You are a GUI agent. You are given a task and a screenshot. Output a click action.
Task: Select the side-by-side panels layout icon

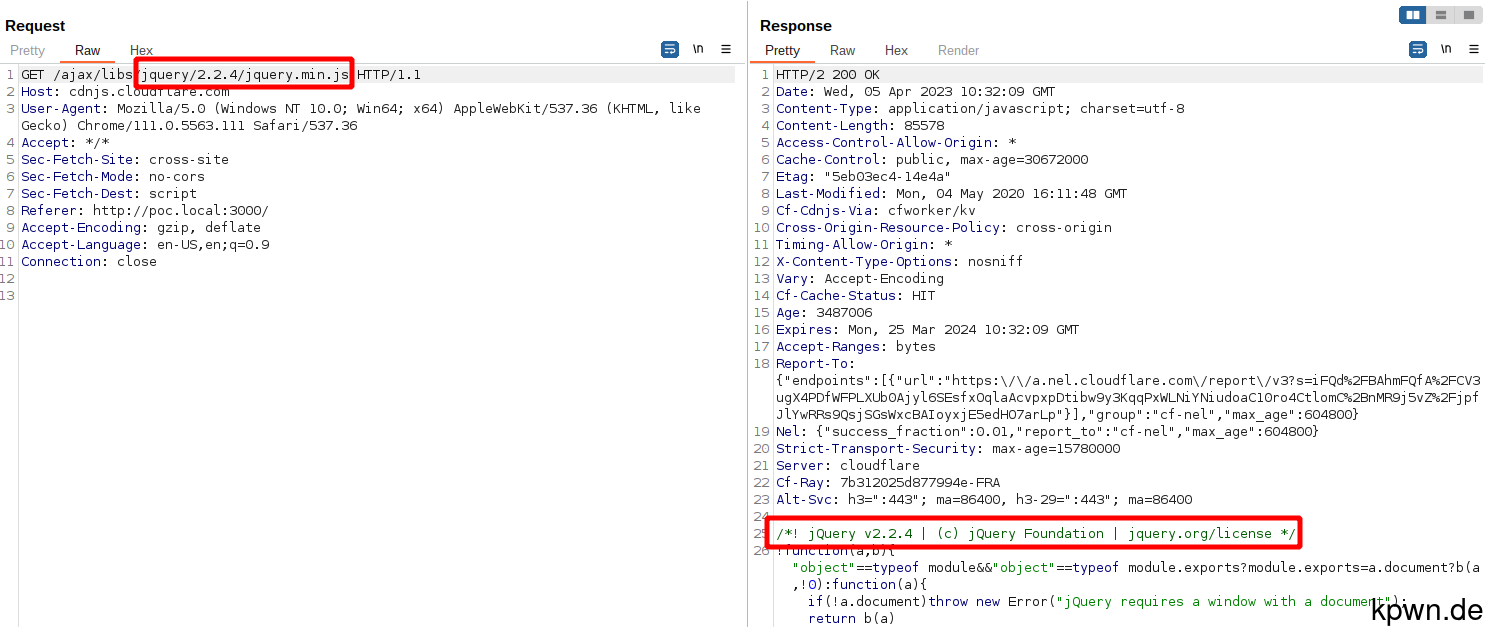tap(1412, 14)
